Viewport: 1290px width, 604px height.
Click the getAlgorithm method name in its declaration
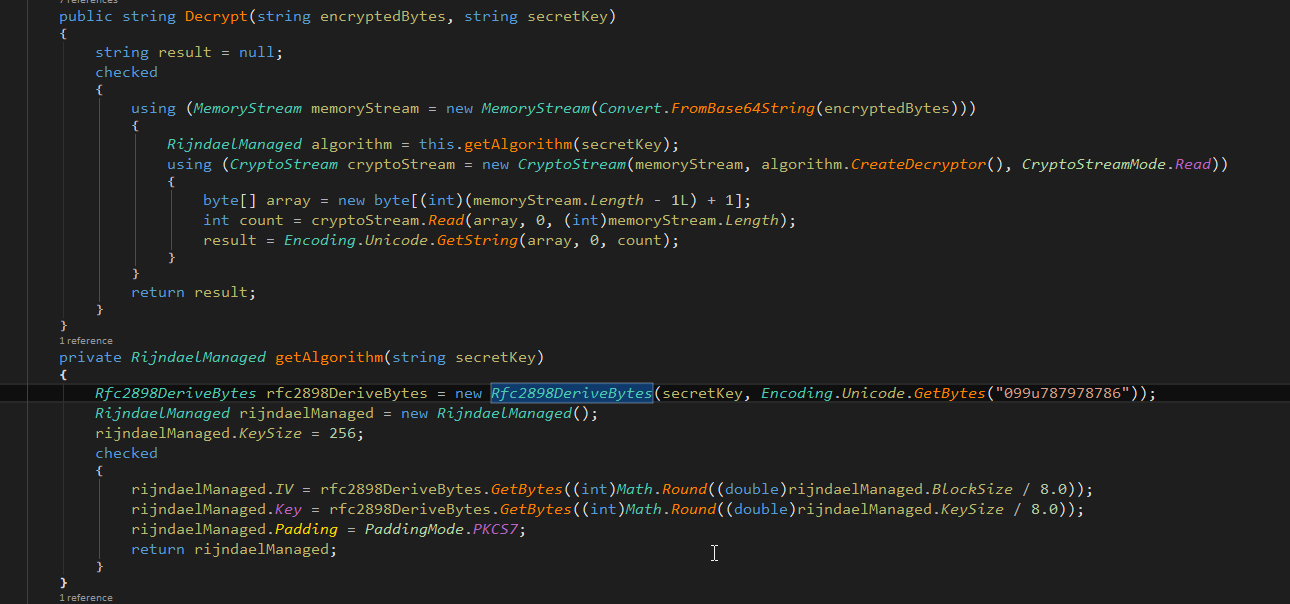pyautogui.click(x=329, y=357)
